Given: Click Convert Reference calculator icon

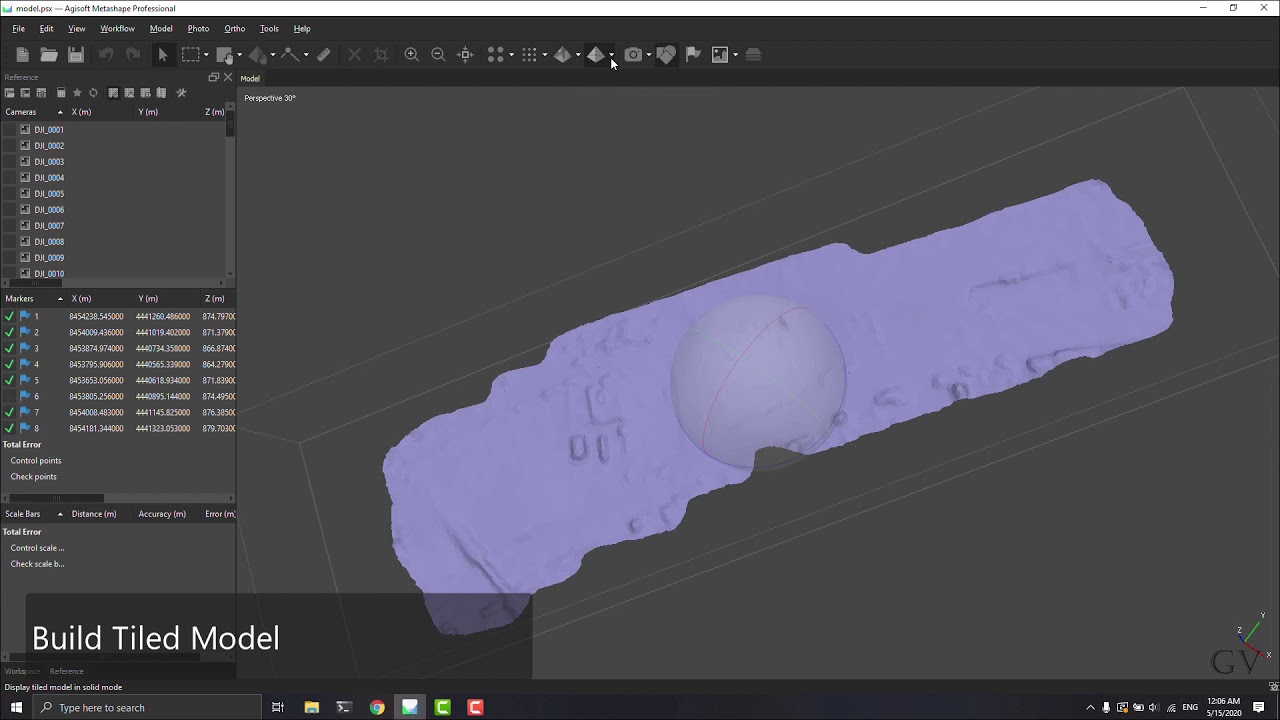Looking at the screenshot, I should [61, 93].
